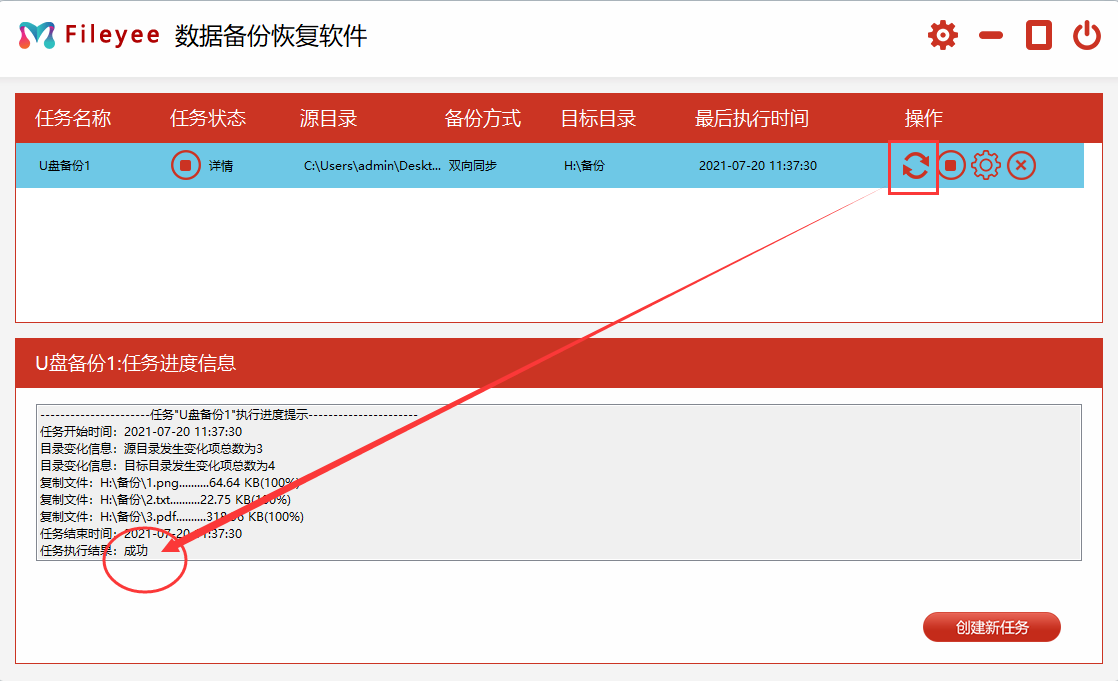Open the settings gear in the title bar
This screenshot has height=681, width=1118.
tap(942, 36)
